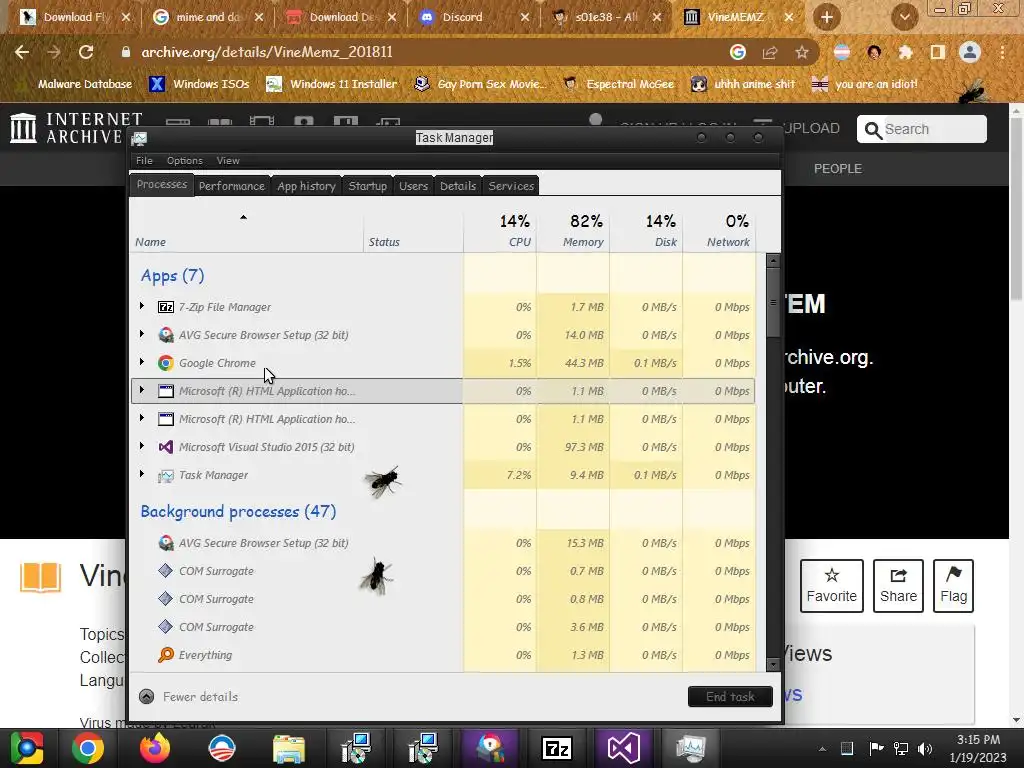The width and height of the screenshot is (1024, 768).
Task: Open the Windows 11 Installer bookmark
Action: point(332,84)
